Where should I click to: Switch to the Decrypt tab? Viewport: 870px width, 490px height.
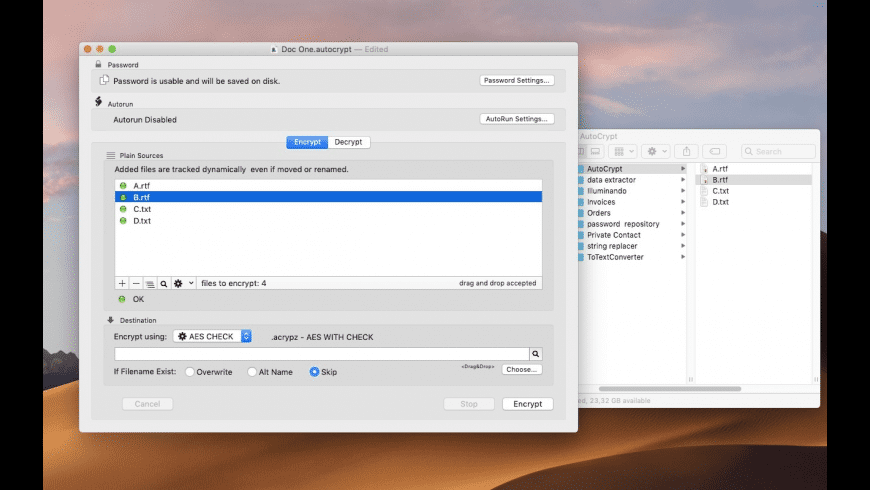348,142
